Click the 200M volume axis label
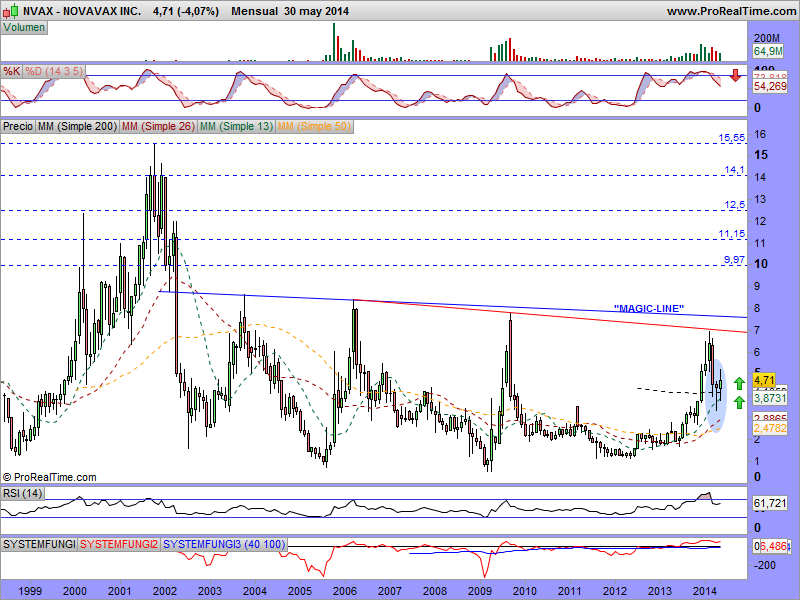Screen dimensions: 800x600 point(767,38)
